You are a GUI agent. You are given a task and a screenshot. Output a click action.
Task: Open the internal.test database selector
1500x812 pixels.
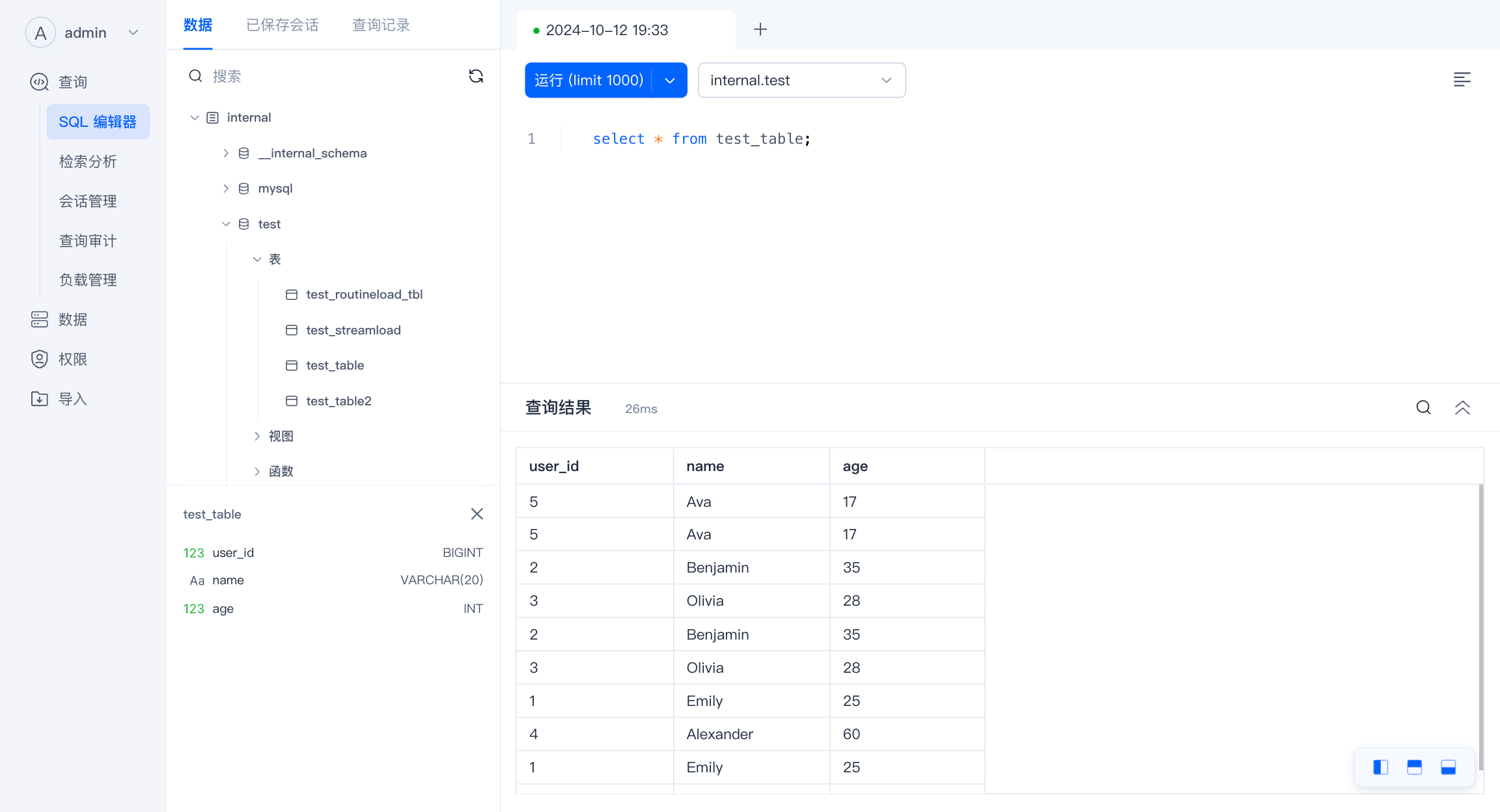click(801, 81)
